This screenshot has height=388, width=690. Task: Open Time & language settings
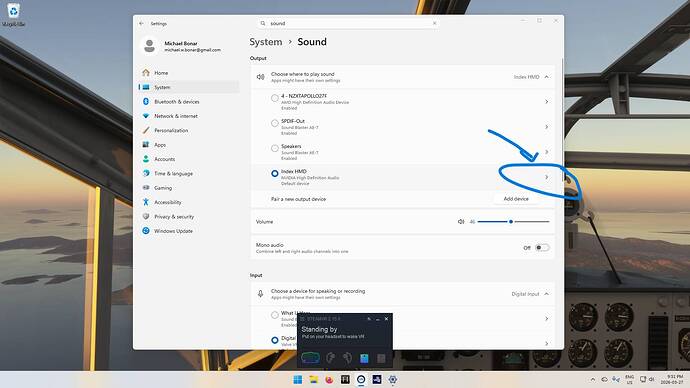(189, 174)
